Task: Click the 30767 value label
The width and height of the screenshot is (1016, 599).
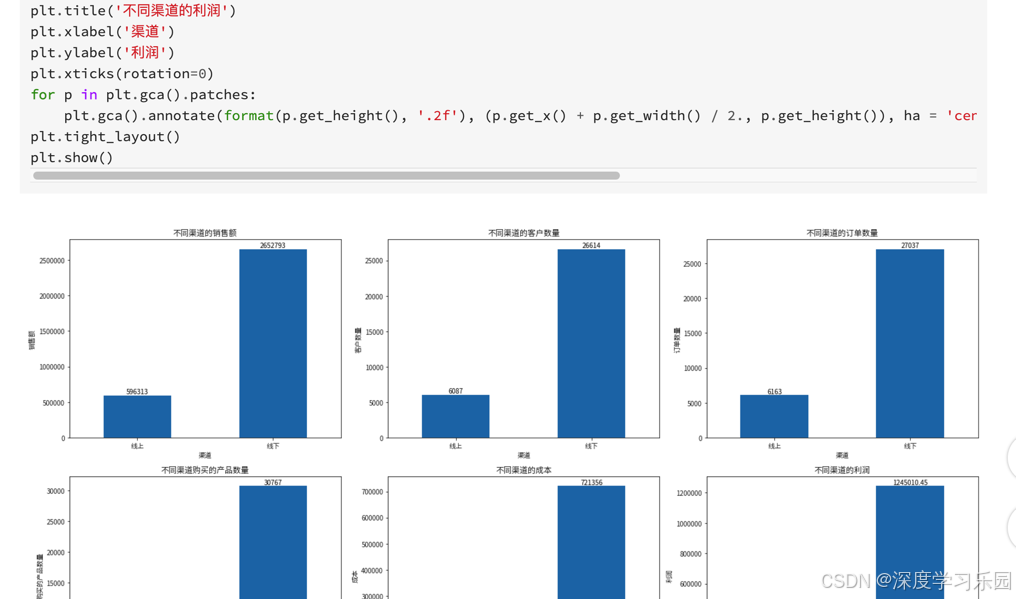Action: (273, 482)
